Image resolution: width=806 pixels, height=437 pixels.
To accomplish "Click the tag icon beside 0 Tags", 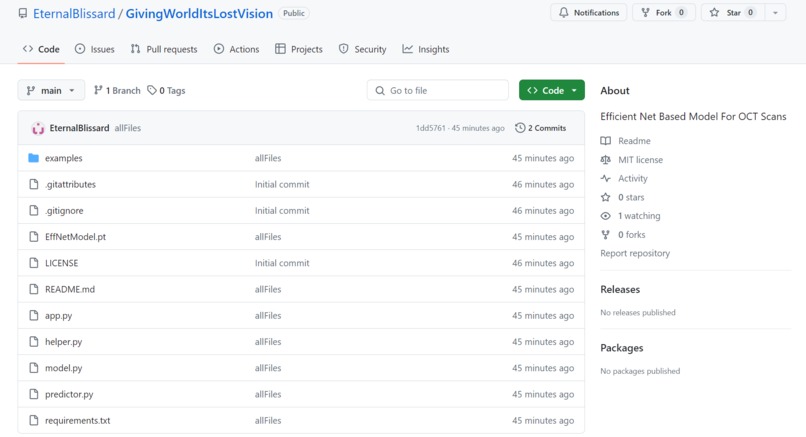I will pyautogui.click(x=152, y=90).
